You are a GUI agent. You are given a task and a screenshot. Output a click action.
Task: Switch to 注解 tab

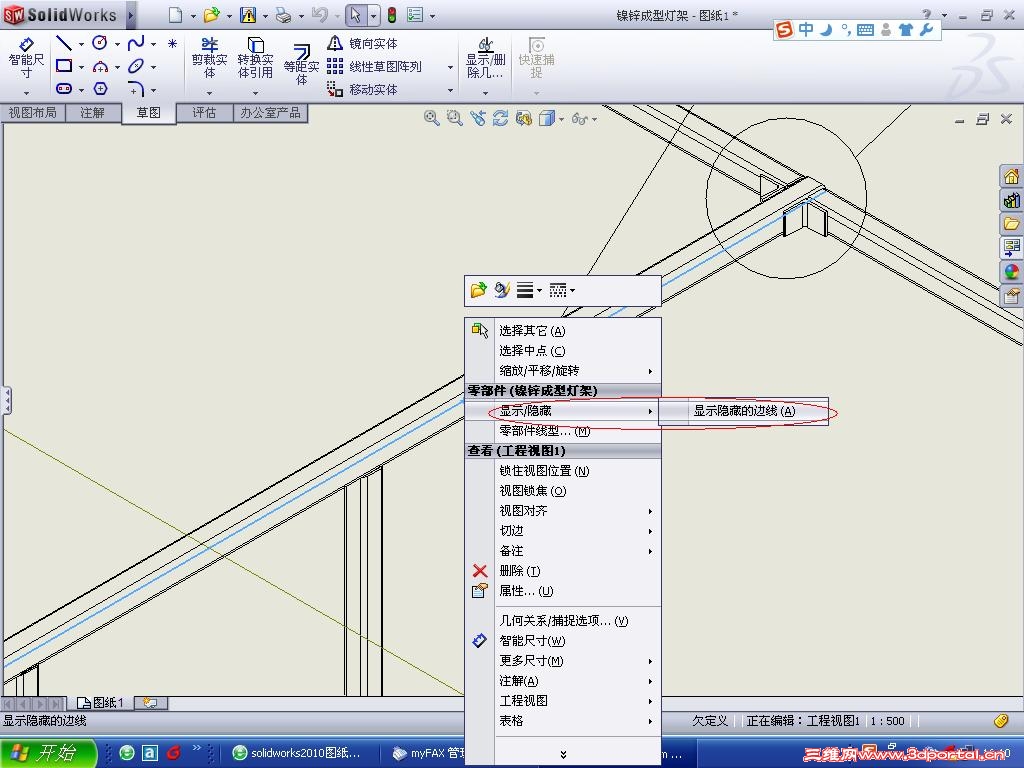click(92, 112)
